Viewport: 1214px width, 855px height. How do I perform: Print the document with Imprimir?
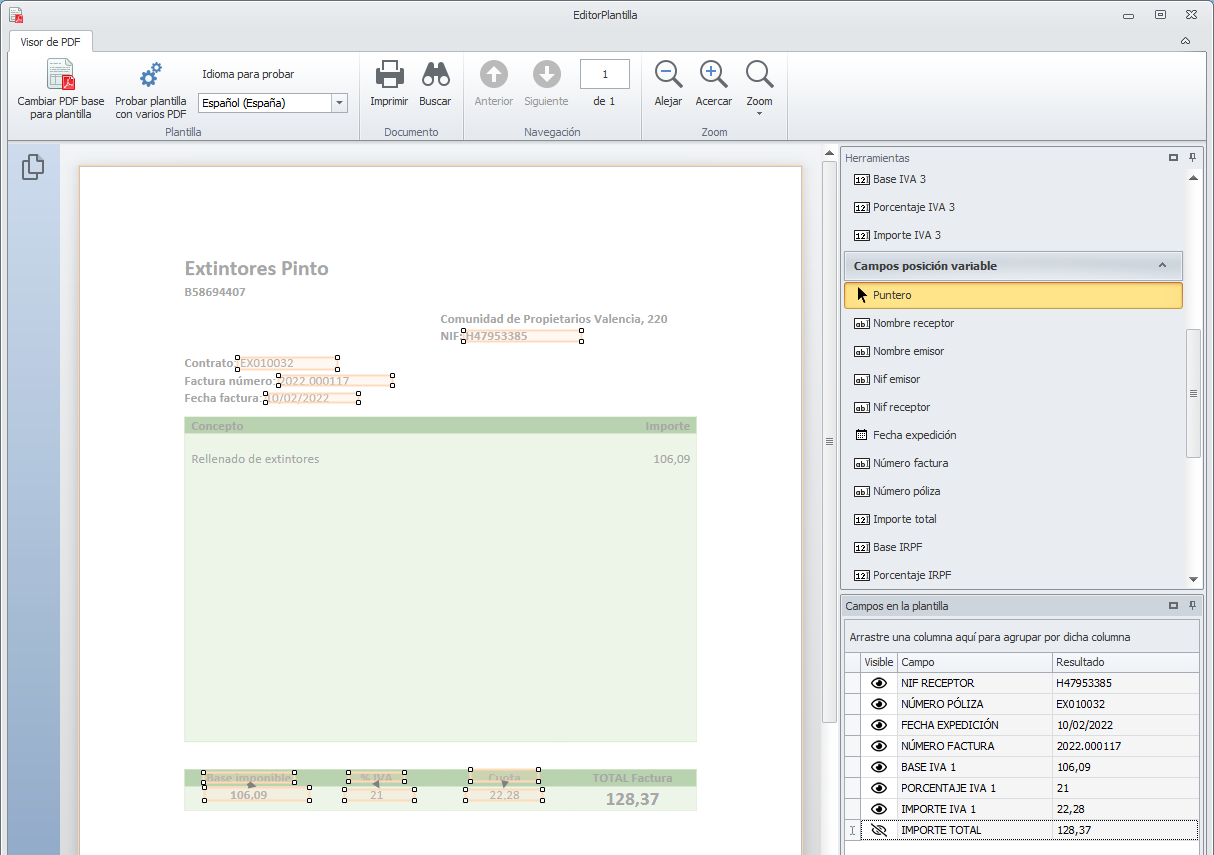pyautogui.click(x=389, y=76)
